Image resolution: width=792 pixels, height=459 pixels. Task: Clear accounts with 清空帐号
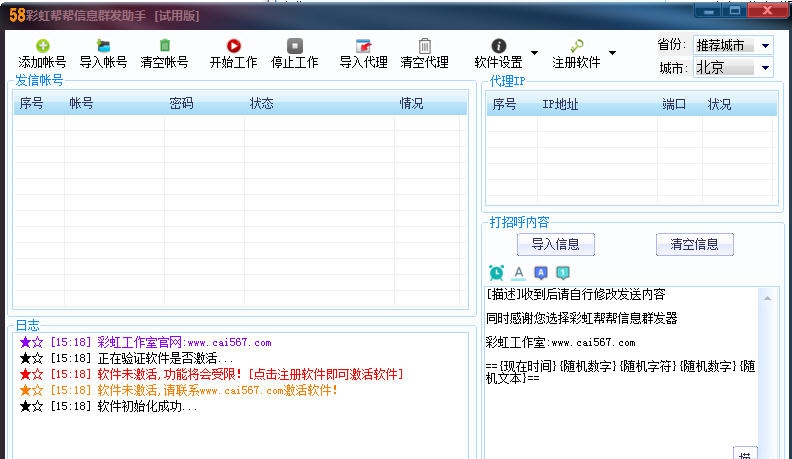(x=165, y=54)
